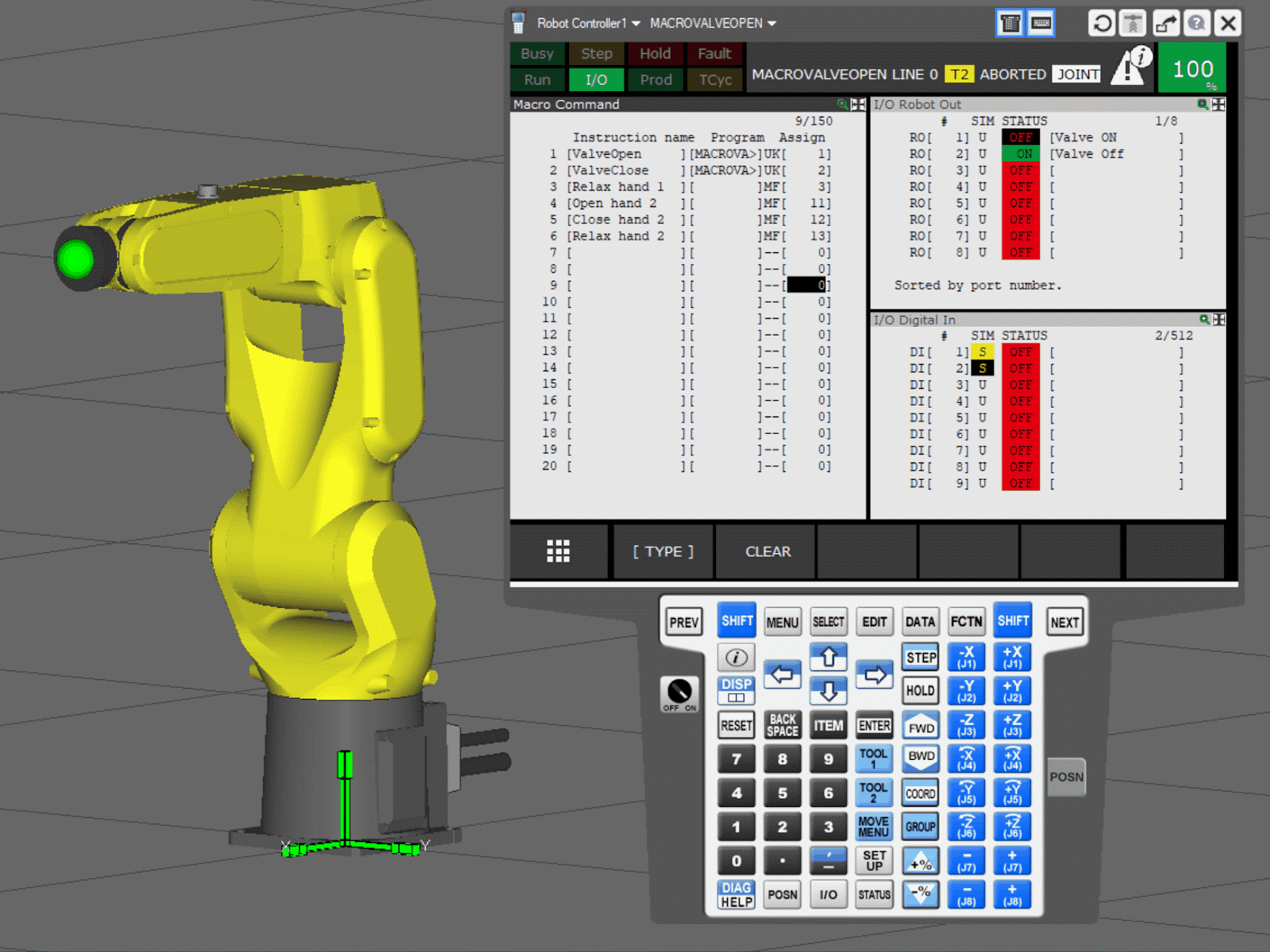This screenshot has height=952, width=1270.
Task: Click the side POSN button
Action: point(1066,777)
